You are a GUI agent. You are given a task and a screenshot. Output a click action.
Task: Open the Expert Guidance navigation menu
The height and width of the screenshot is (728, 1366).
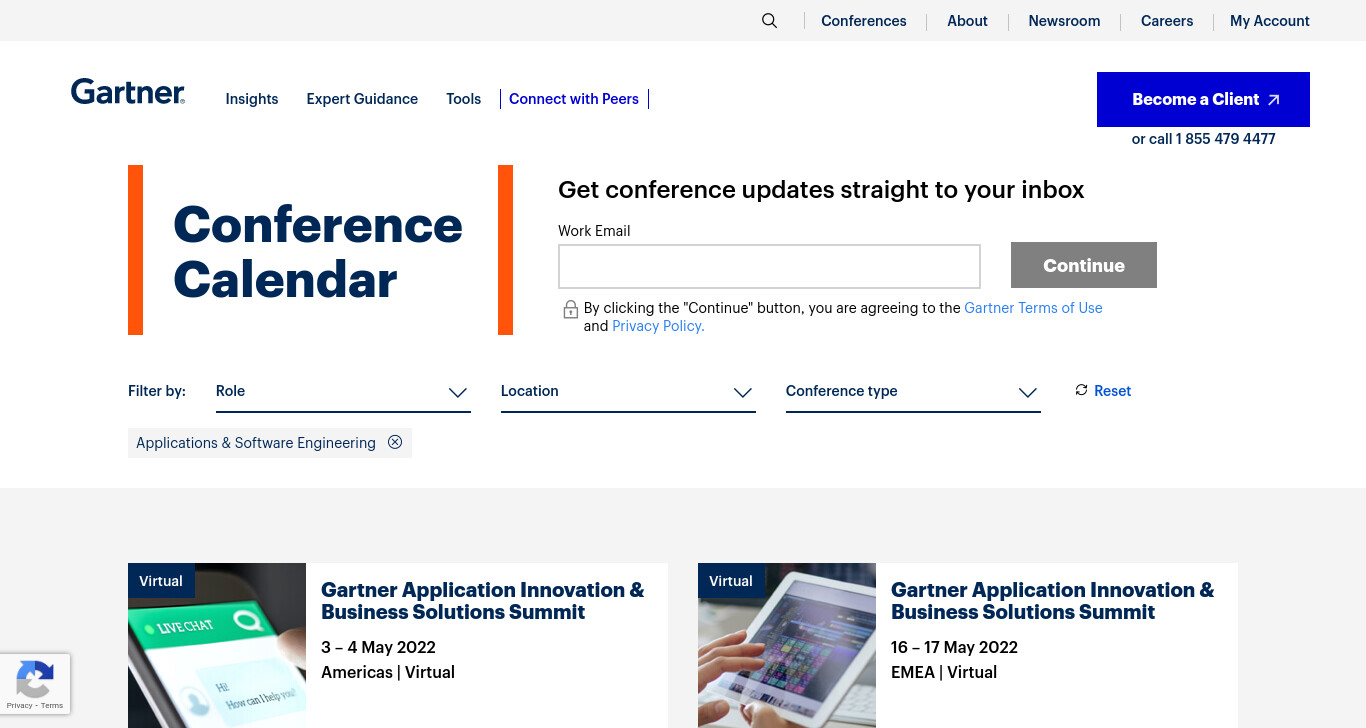point(362,99)
